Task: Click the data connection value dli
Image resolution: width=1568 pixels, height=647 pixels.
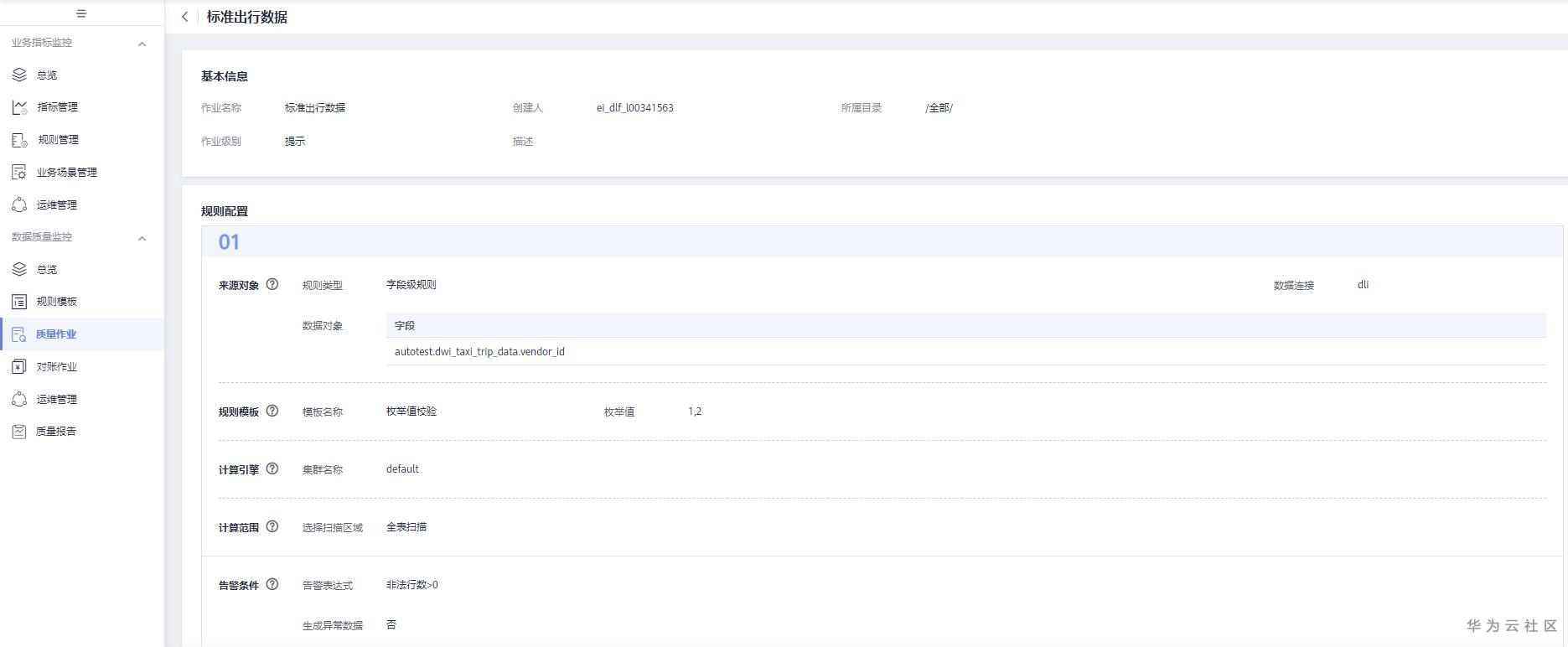Action: pyautogui.click(x=1363, y=285)
